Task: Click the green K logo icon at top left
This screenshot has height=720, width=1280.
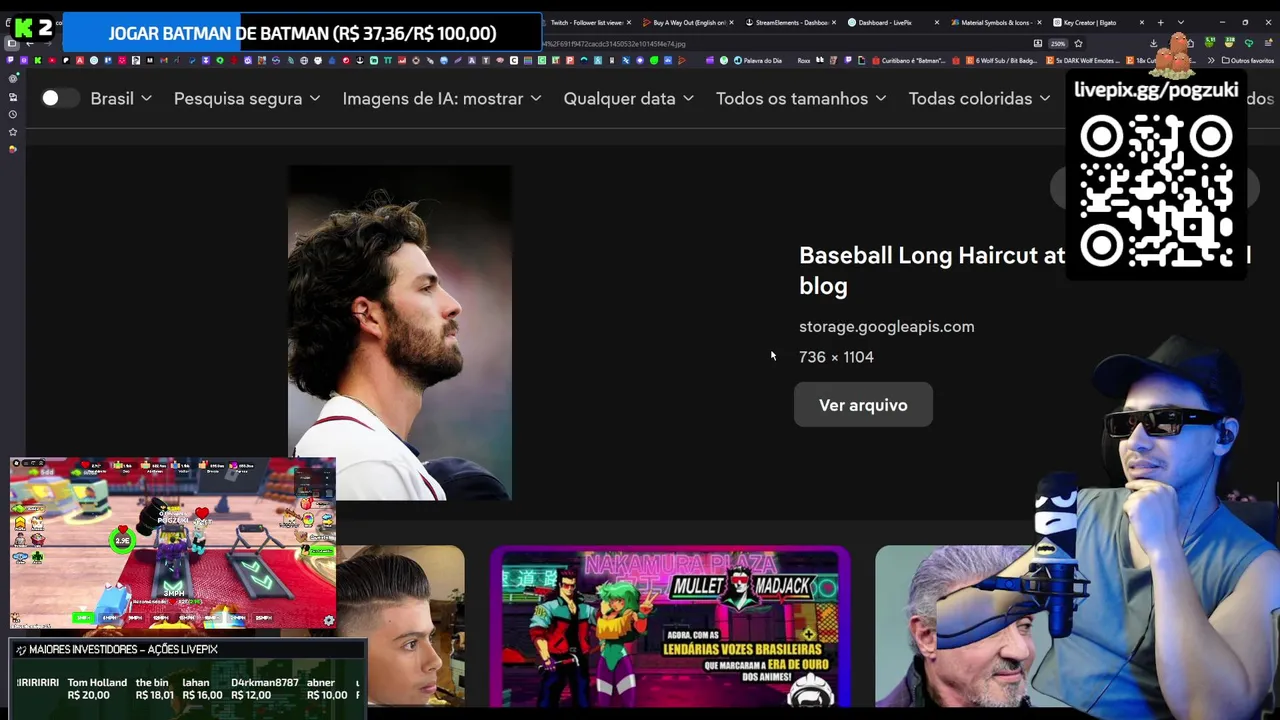Action: point(23,30)
